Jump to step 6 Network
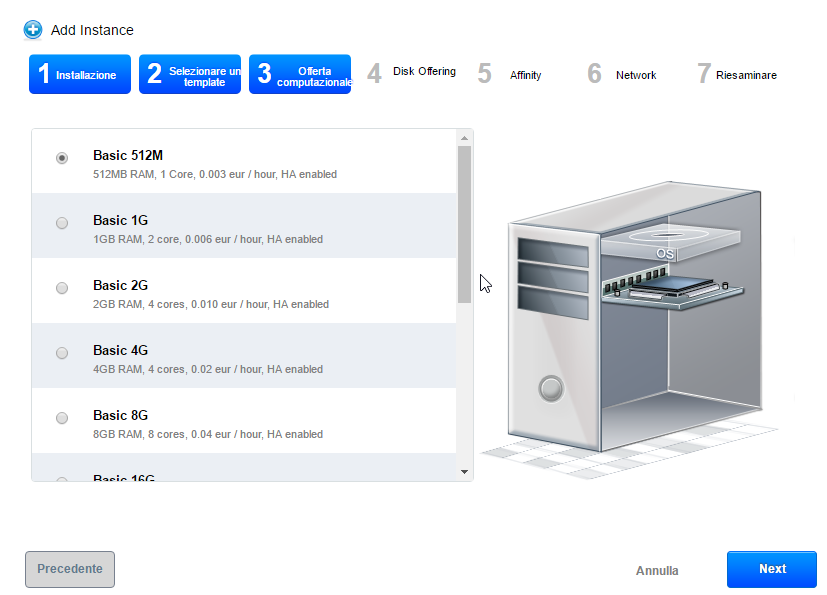 click(622, 75)
